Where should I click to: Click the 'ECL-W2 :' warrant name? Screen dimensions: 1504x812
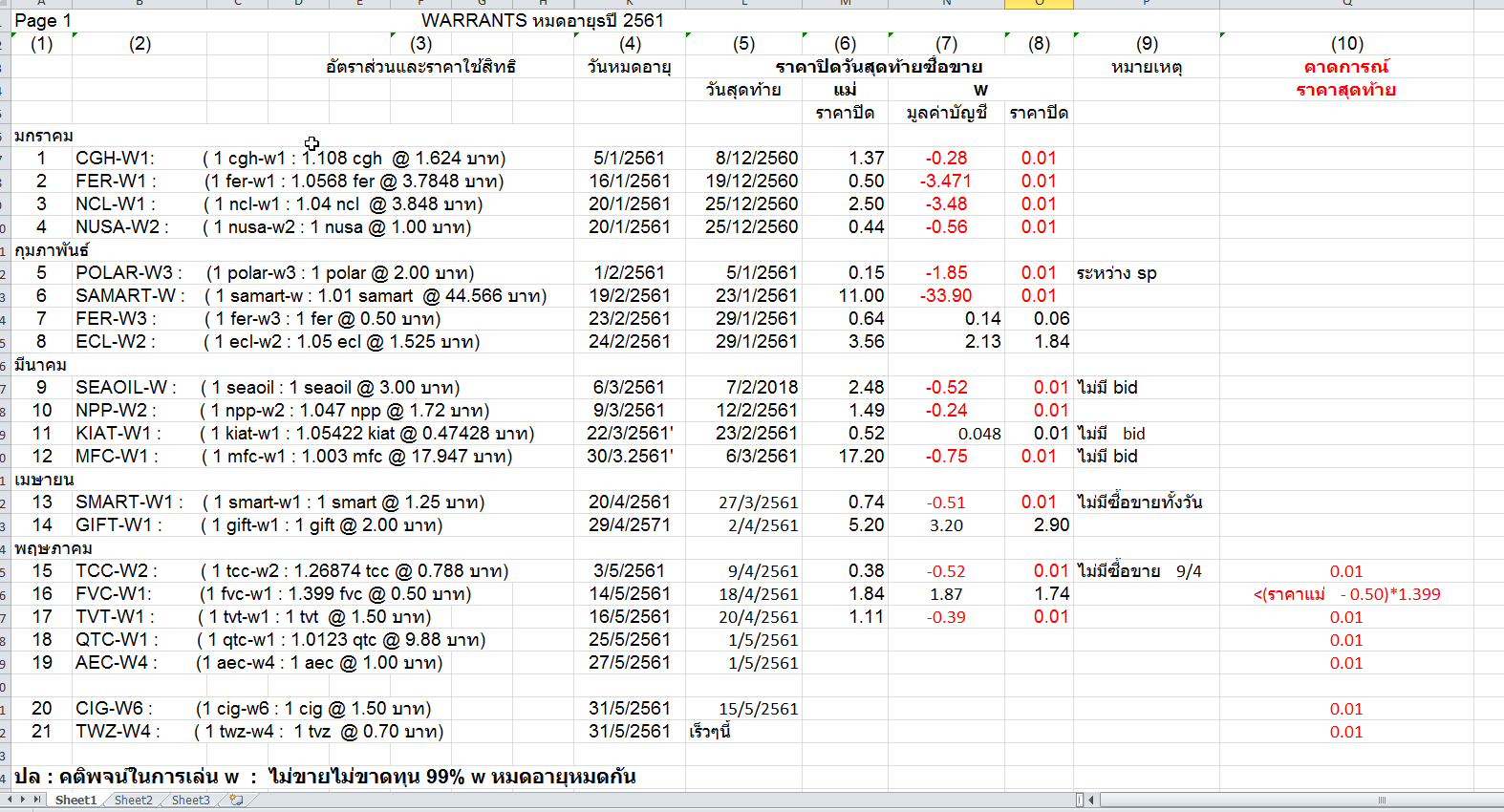(x=117, y=341)
